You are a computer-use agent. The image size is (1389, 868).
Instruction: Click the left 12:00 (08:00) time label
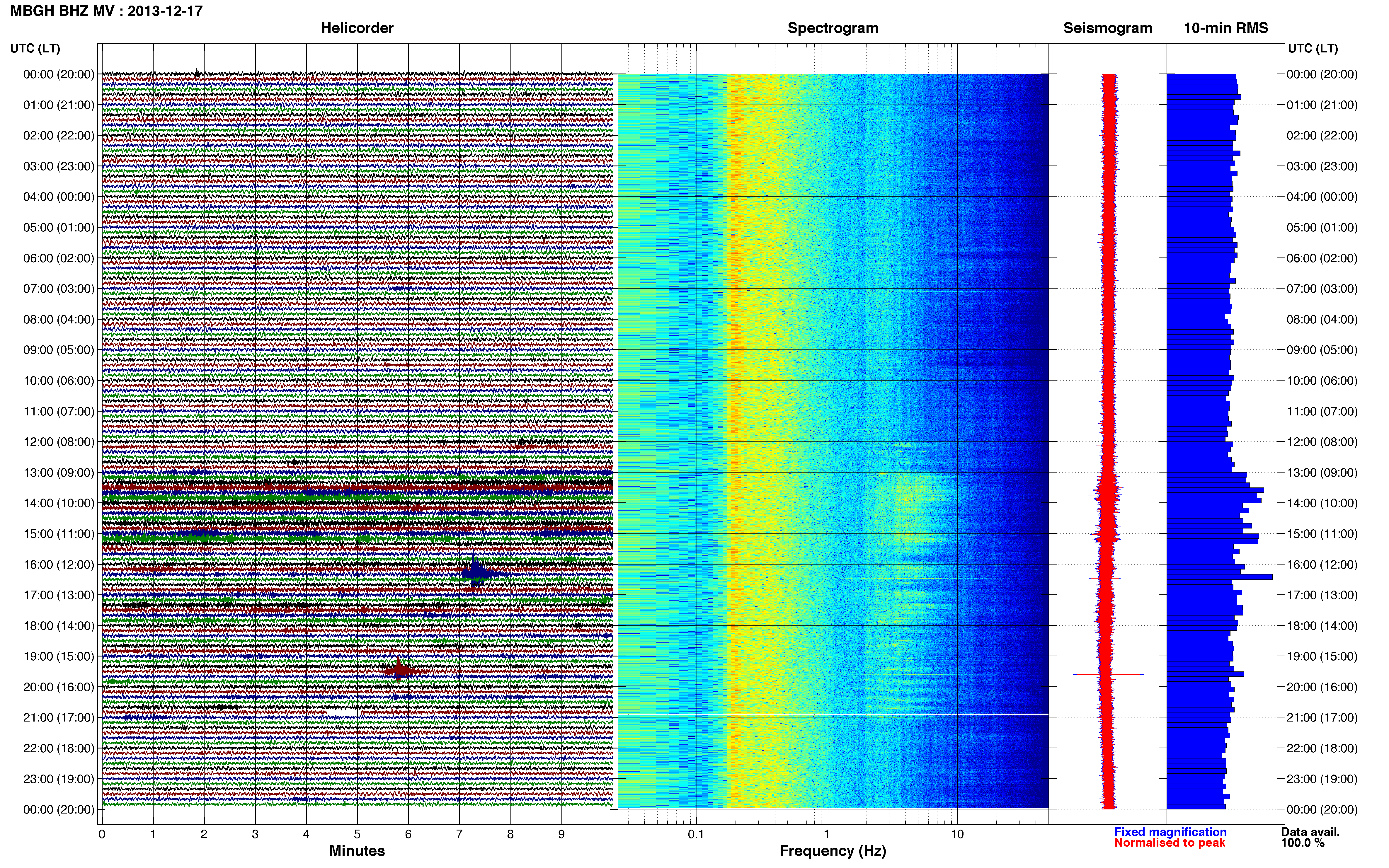[x=59, y=442]
